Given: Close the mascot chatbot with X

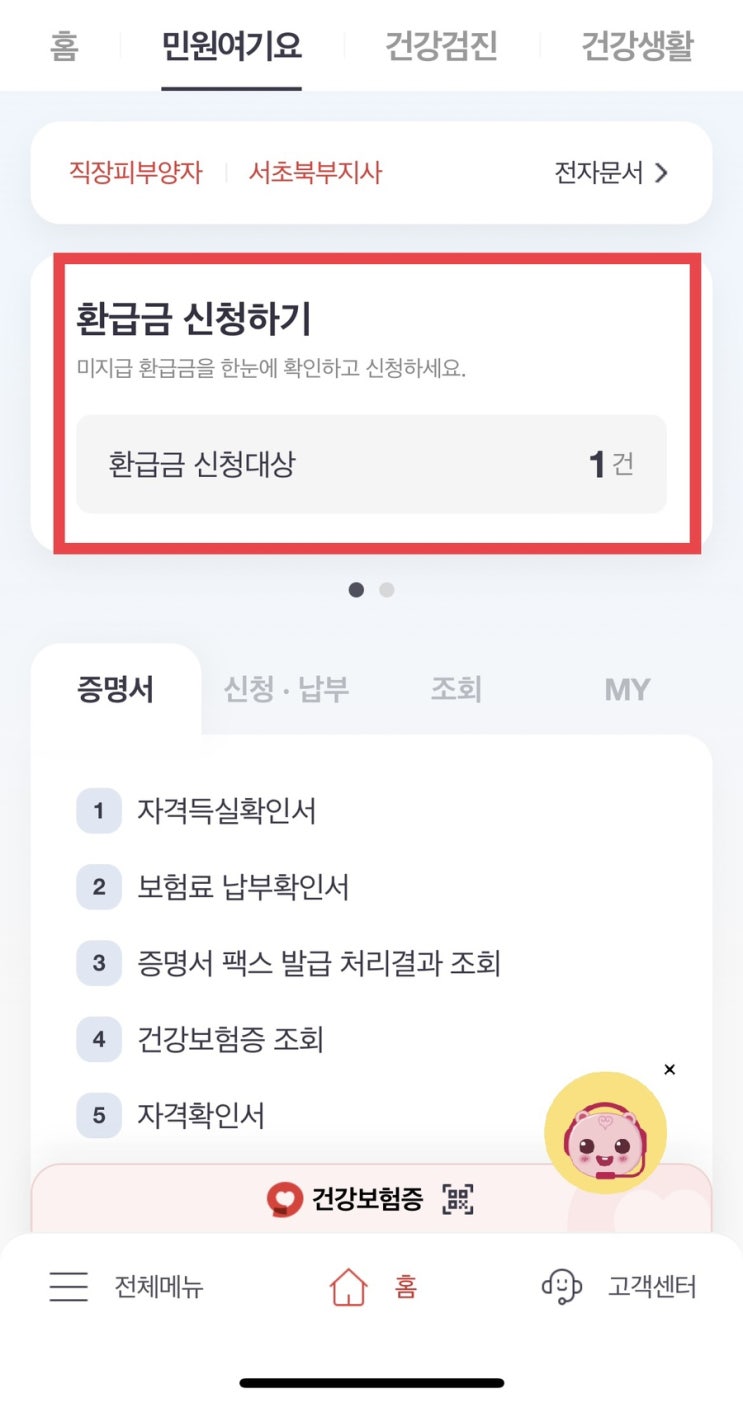Looking at the screenshot, I should click(x=669, y=1069).
